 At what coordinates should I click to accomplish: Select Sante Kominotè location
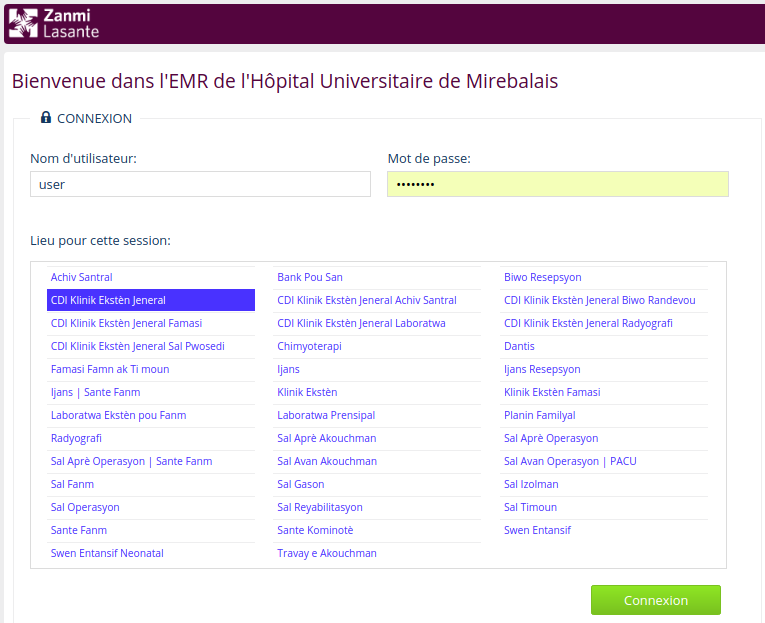pos(377,530)
